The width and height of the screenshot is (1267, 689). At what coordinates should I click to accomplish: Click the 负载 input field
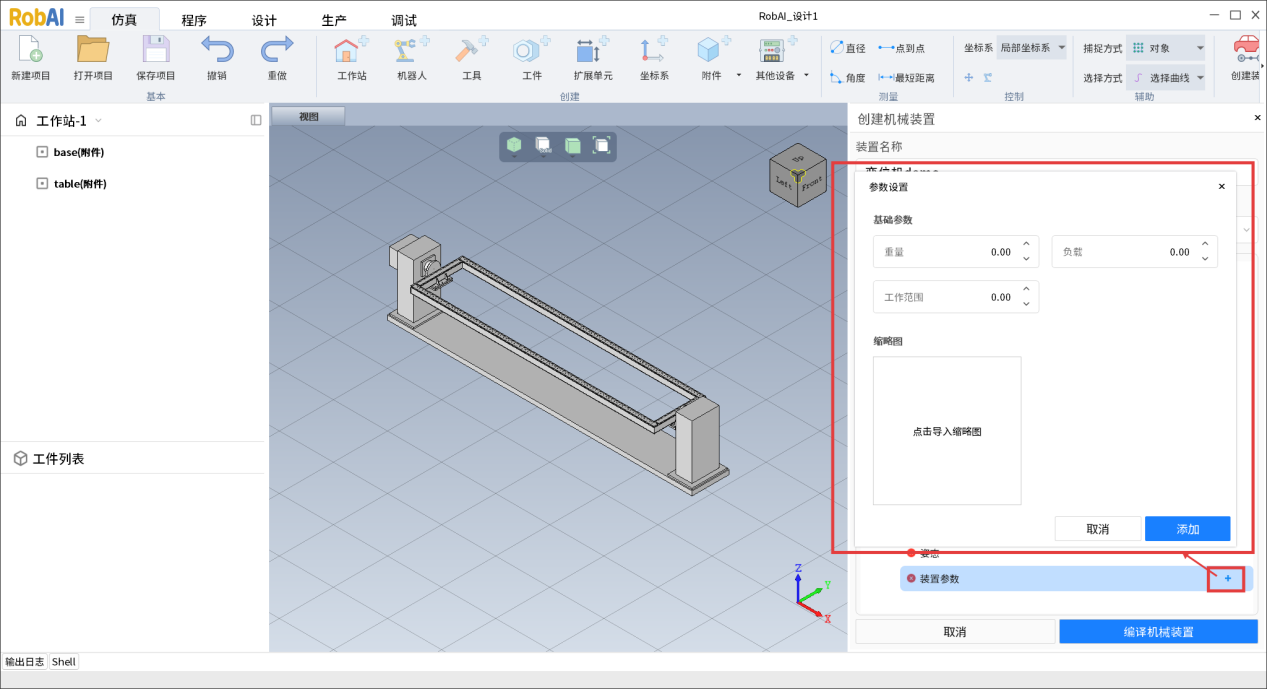1134,252
